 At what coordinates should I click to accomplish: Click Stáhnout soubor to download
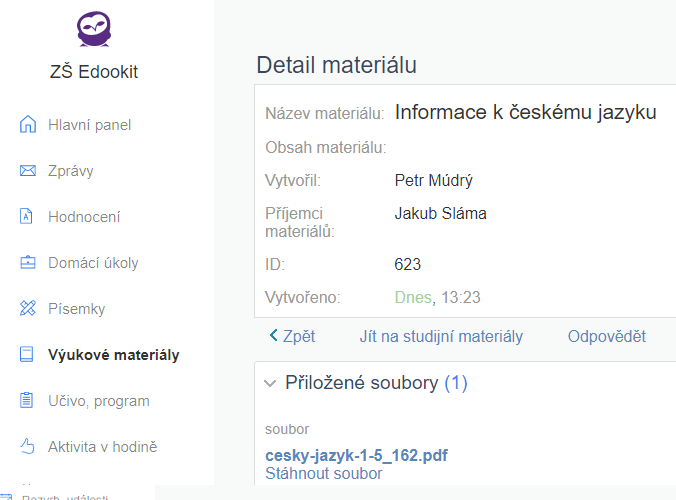pyautogui.click(x=323, y=474)
